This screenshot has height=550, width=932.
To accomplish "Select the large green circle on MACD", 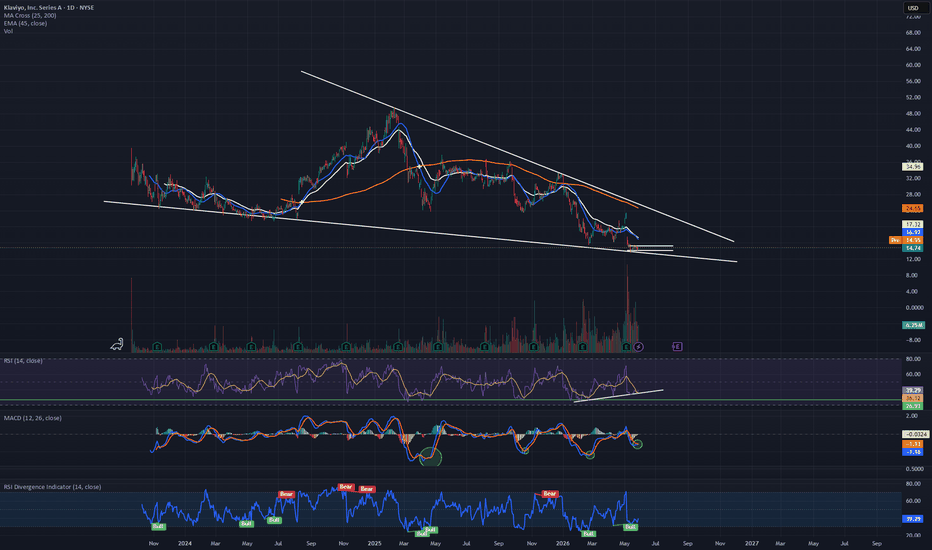I will click(430, 457).
